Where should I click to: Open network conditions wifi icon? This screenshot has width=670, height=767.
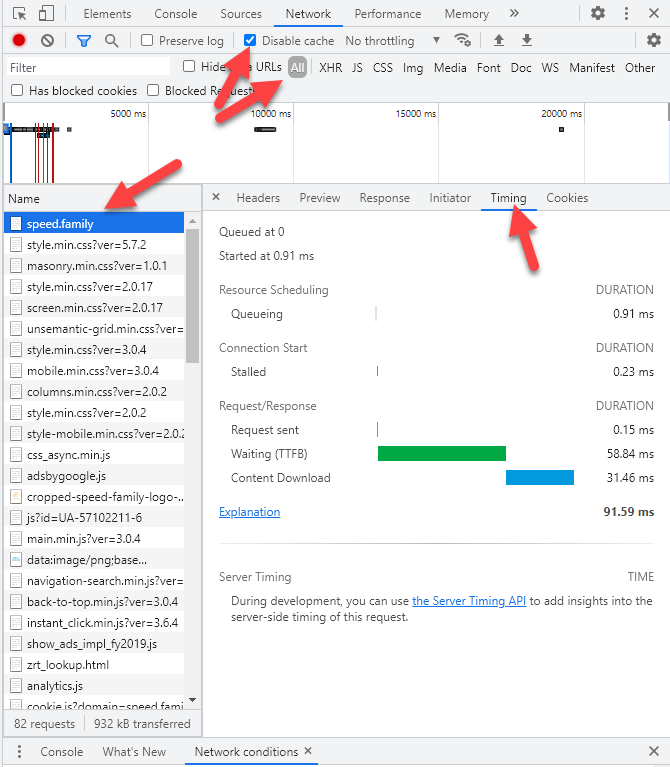click(462, 41)
